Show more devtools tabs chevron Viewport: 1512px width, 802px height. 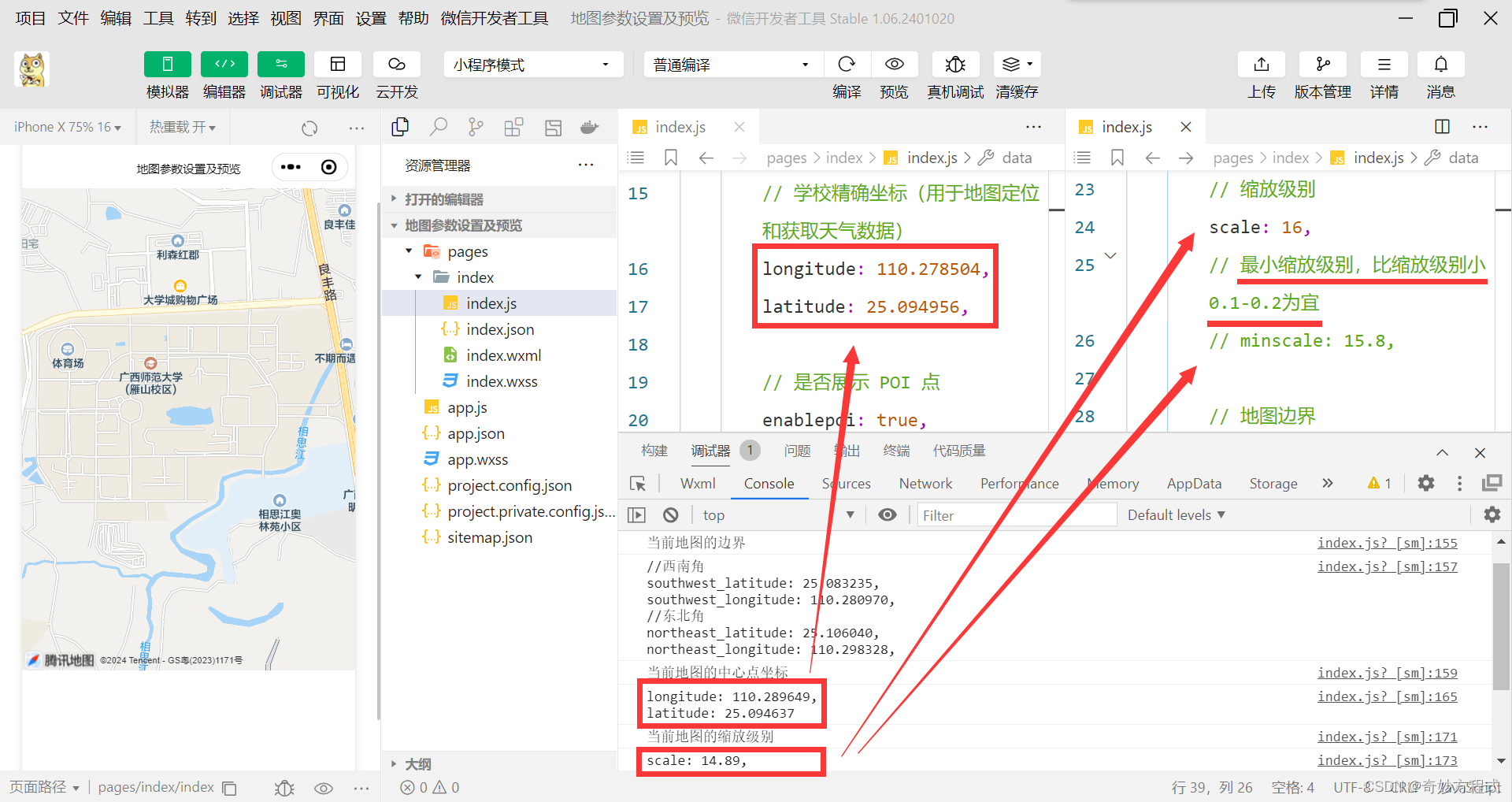pos(1328,484)
